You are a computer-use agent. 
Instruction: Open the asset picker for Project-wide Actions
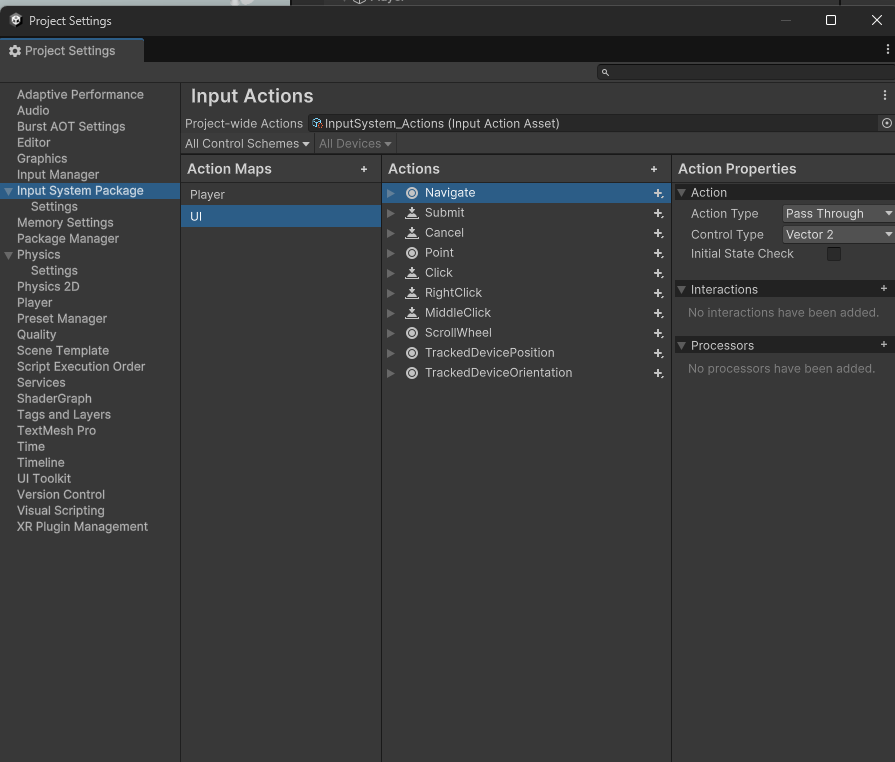pos(886,123)
